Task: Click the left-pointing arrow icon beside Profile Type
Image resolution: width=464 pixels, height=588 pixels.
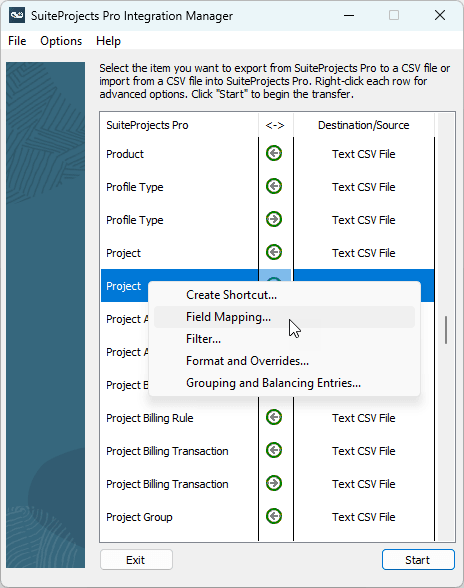Action: (274, 186)
